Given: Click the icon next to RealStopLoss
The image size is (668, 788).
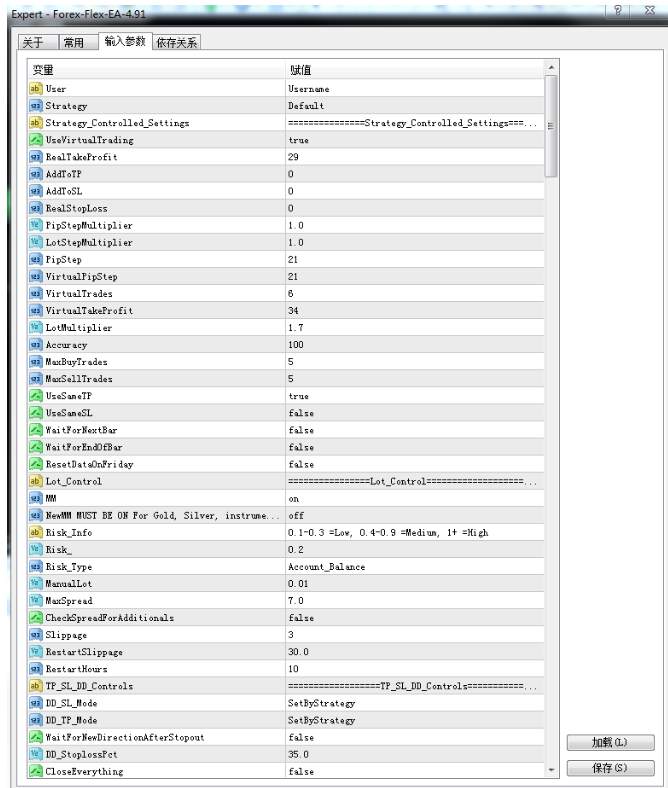Looking at the screenshot, I should tap(35, 209).
